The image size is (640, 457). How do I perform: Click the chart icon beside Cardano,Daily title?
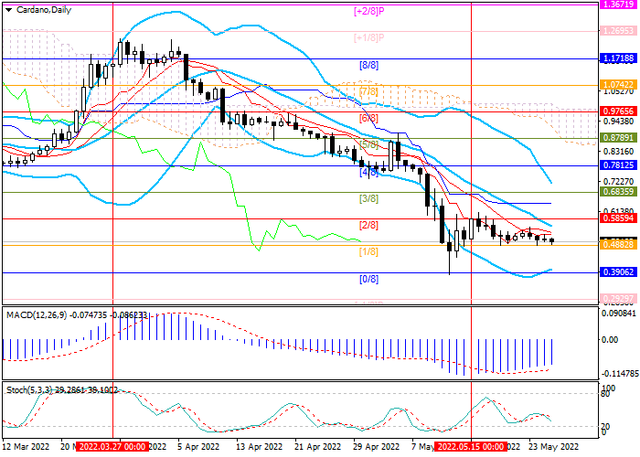click(8, 8)
